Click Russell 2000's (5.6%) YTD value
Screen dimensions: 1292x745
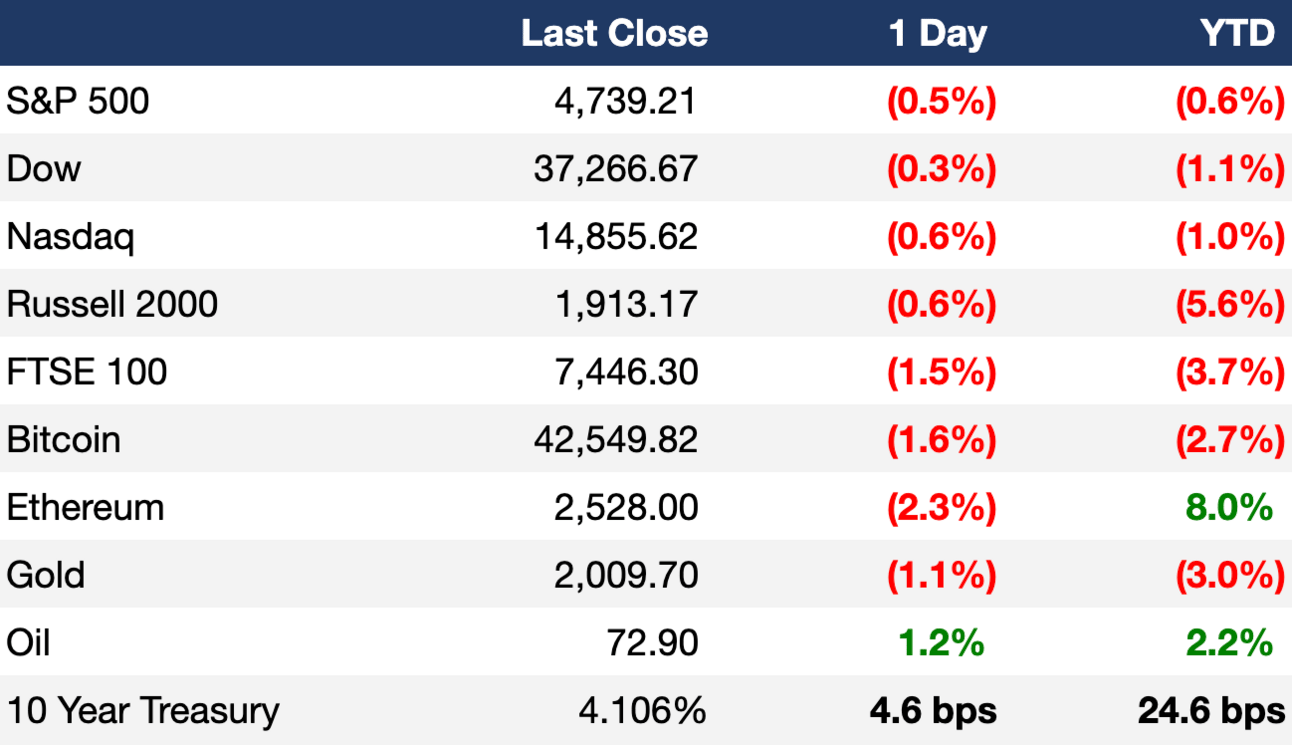point(1230,304)
